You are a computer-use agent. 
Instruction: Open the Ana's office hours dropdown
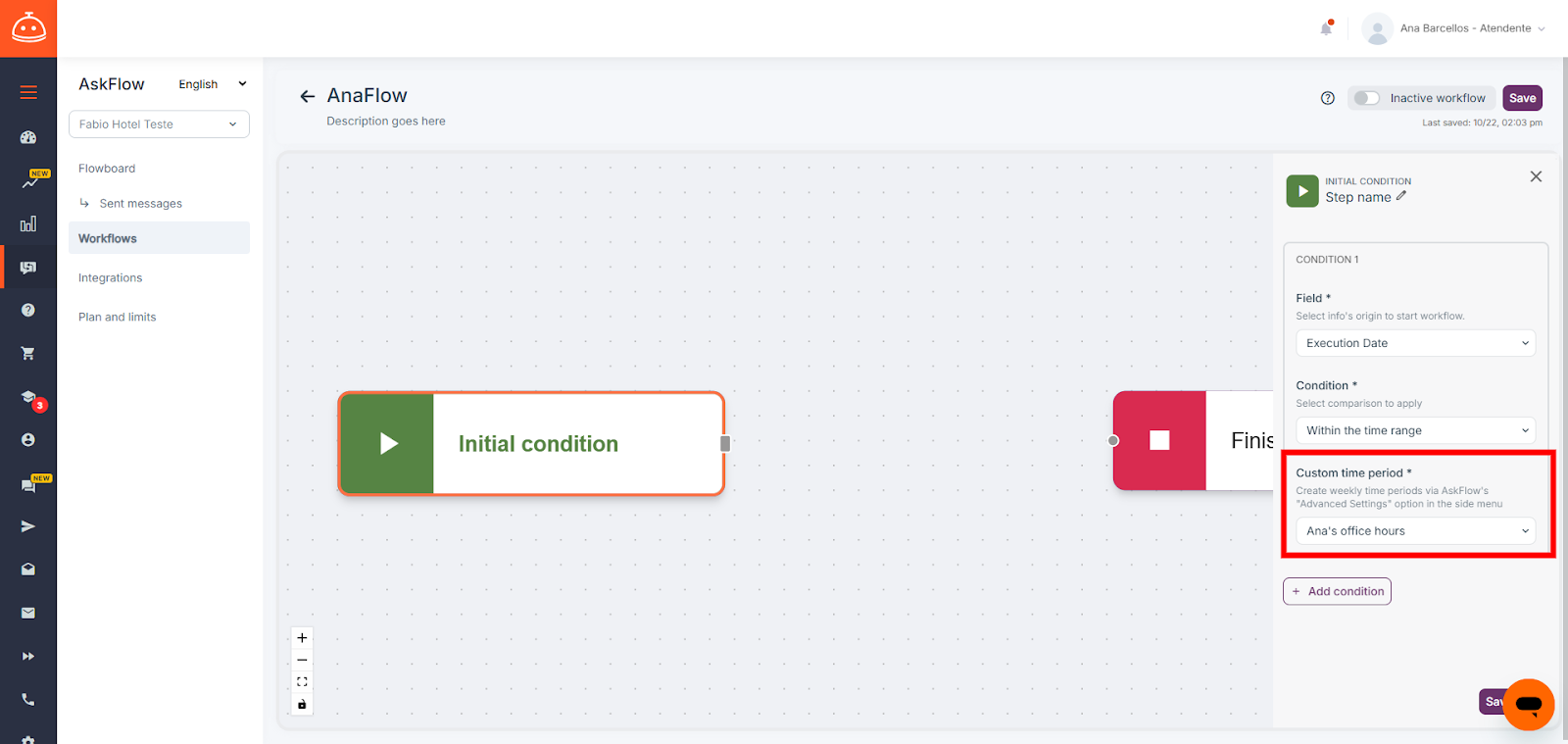coord(1415,531)
